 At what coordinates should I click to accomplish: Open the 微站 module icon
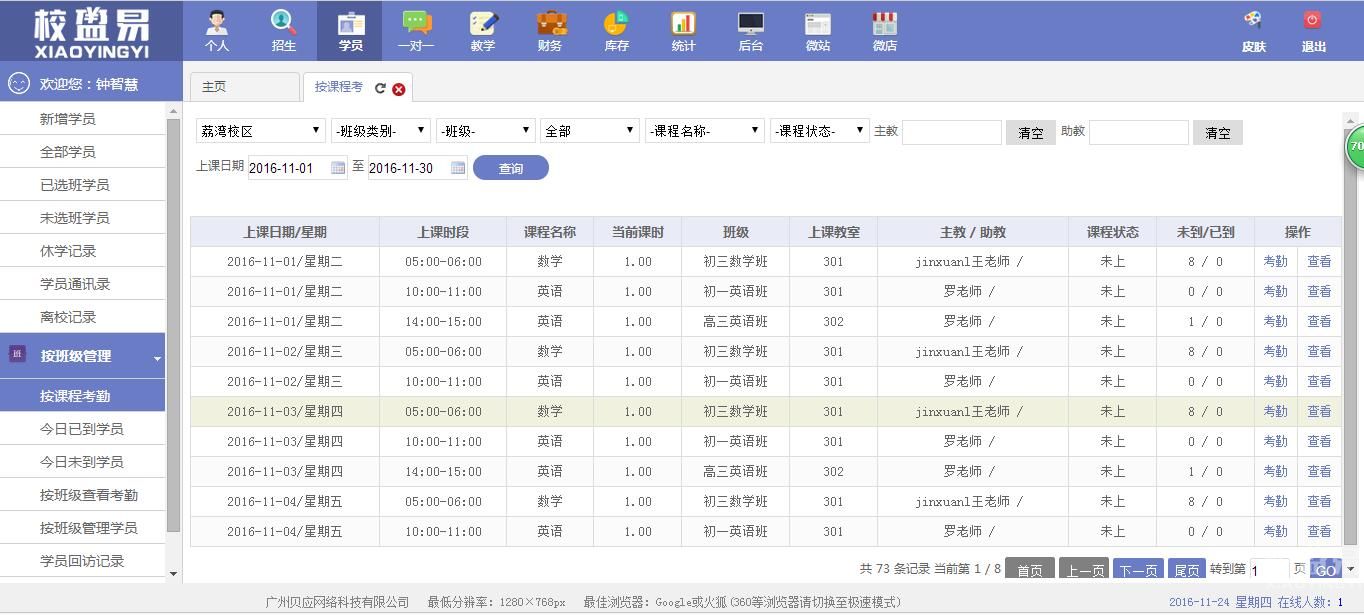coord(818,30)
